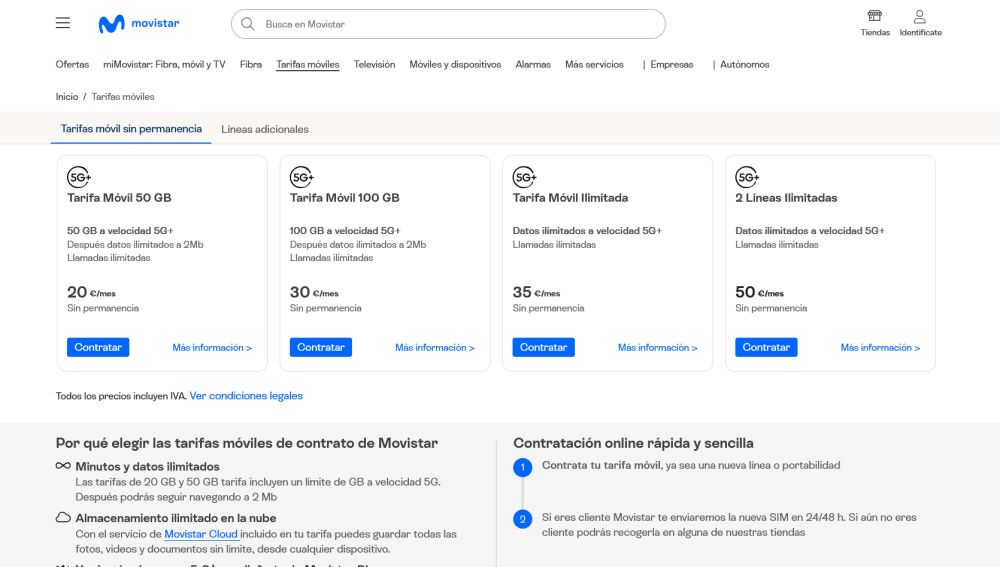Click Inicio in the breadcrumb
The image size is (1000, 567).
tap(67, 97)
